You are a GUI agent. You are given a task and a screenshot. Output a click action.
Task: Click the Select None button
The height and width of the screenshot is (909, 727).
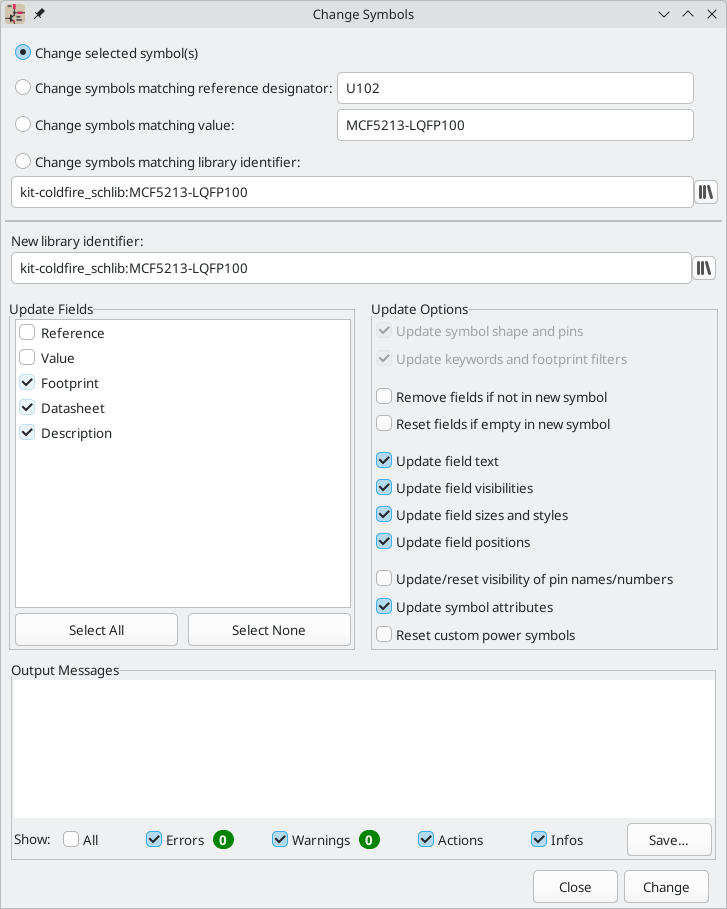tap(269, 630)
